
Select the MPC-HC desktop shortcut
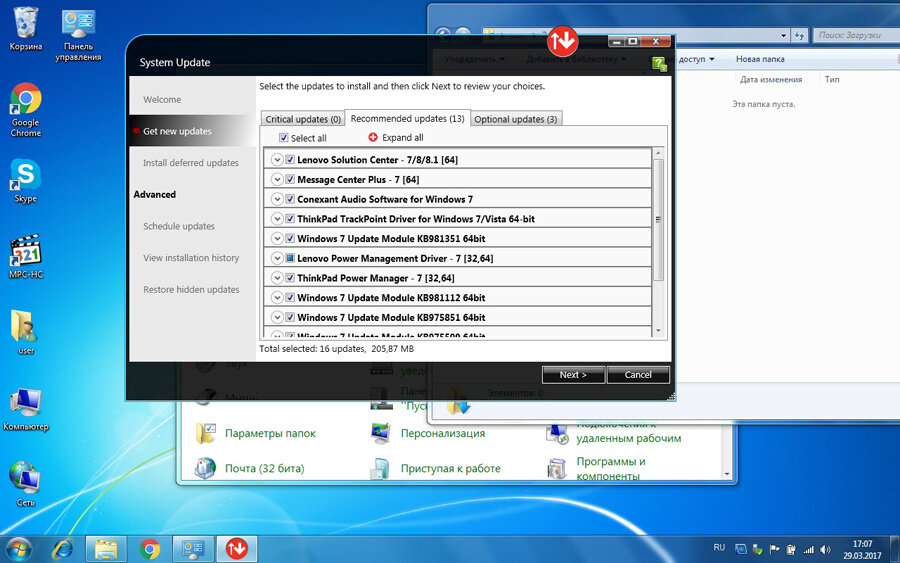(x=26, y=256)
